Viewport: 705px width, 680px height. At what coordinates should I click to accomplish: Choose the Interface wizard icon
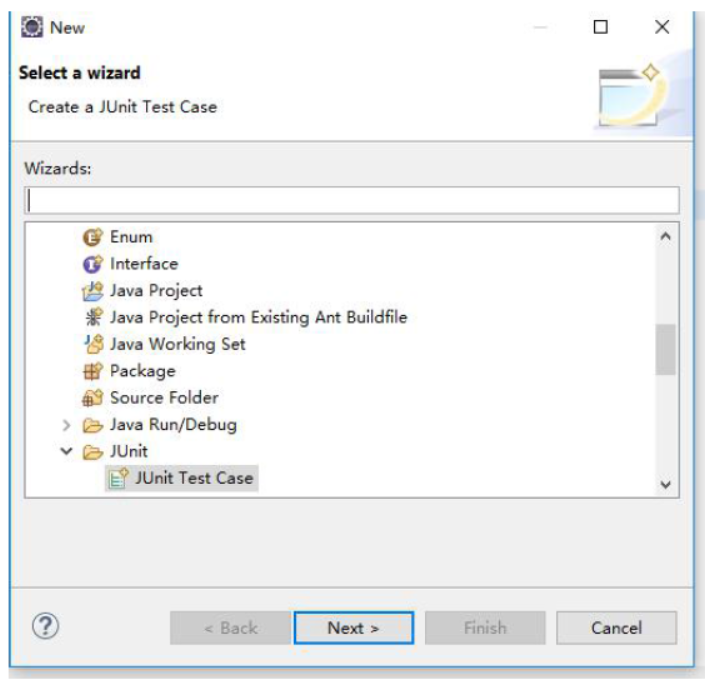[x=93, y=264]
